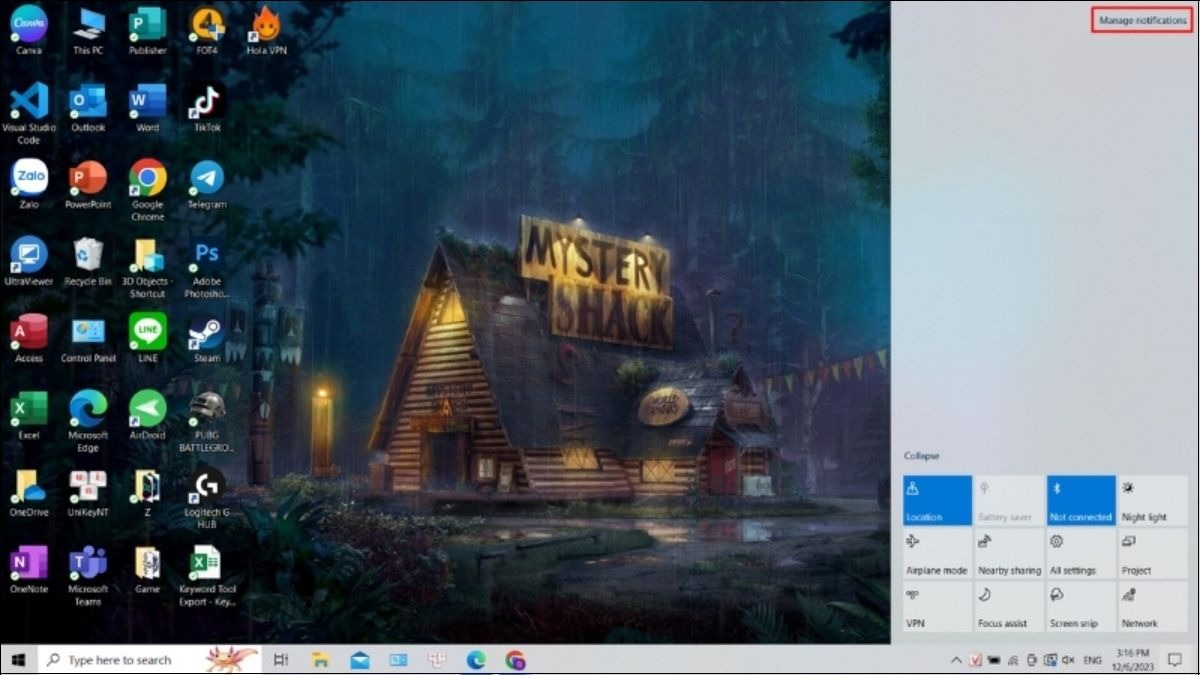
Task: Select the Zalo desktop icon
Action: [28, 184]
